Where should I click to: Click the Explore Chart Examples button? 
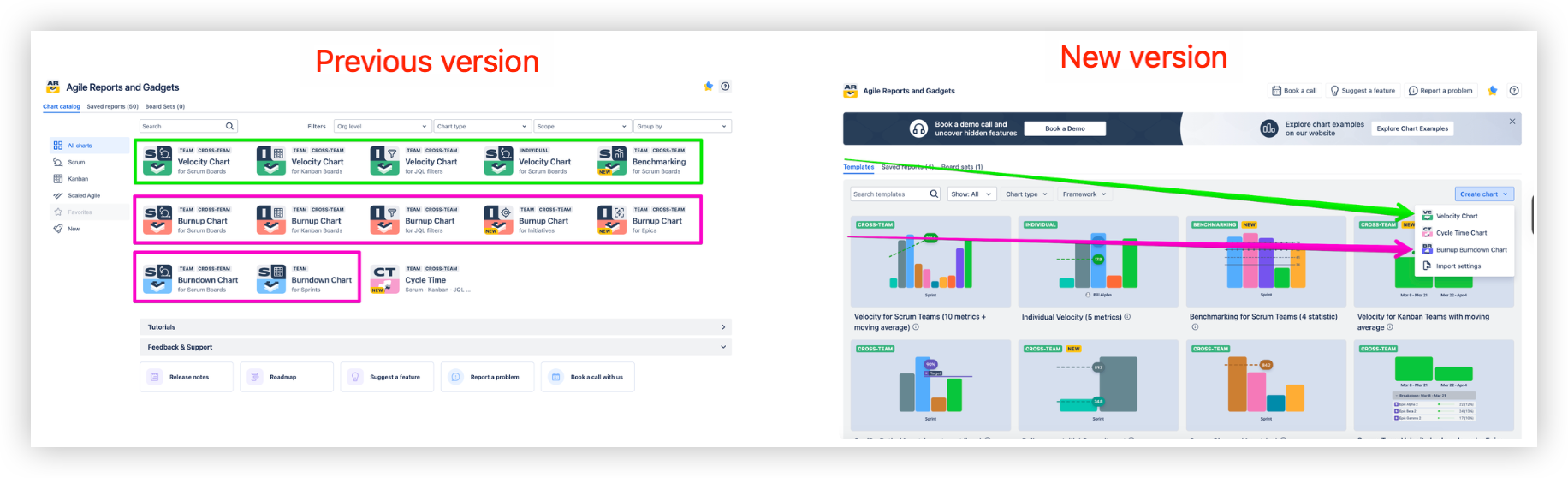coord(1412,128)
